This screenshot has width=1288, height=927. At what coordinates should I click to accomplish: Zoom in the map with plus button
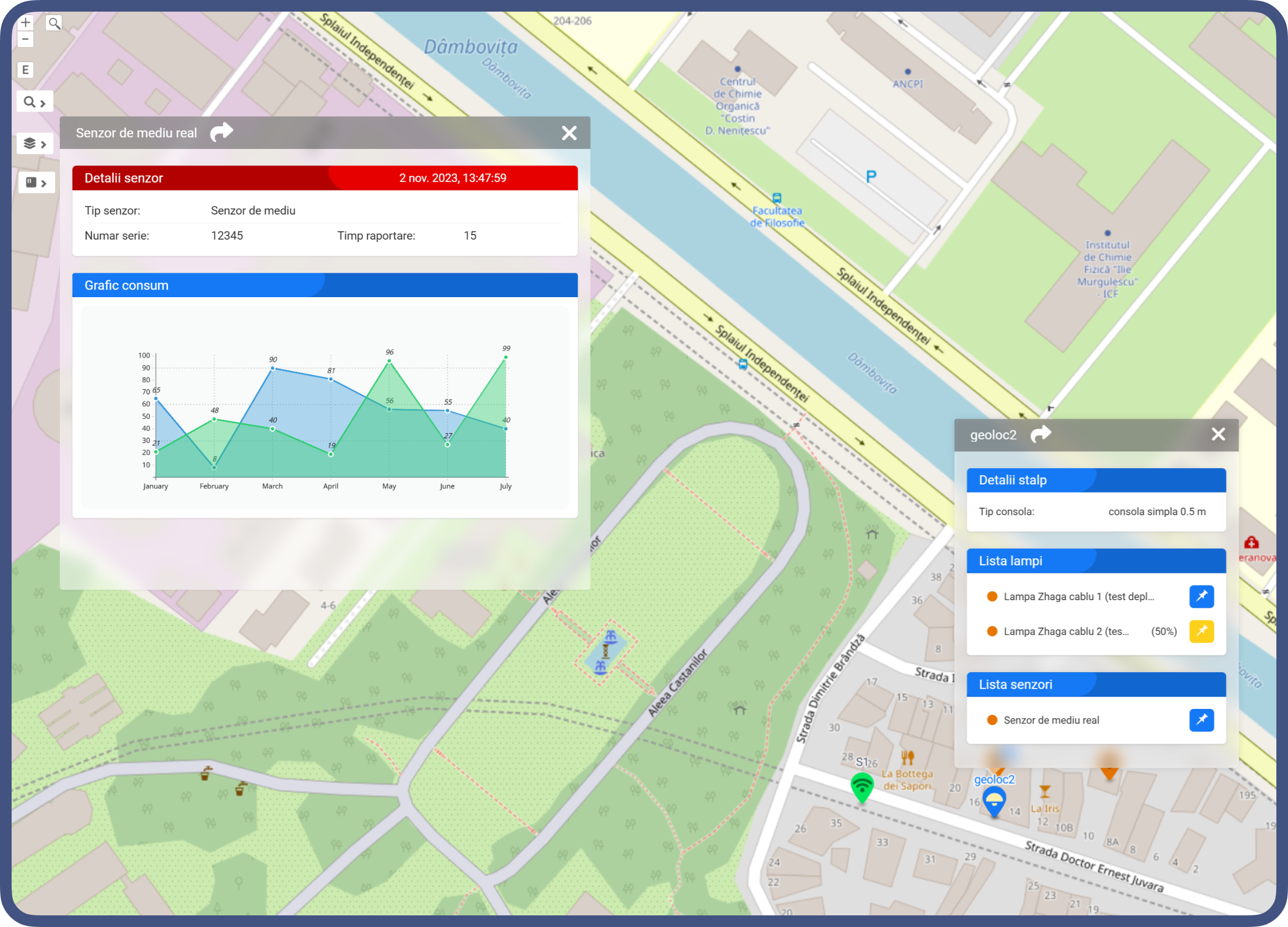(25, 23)
